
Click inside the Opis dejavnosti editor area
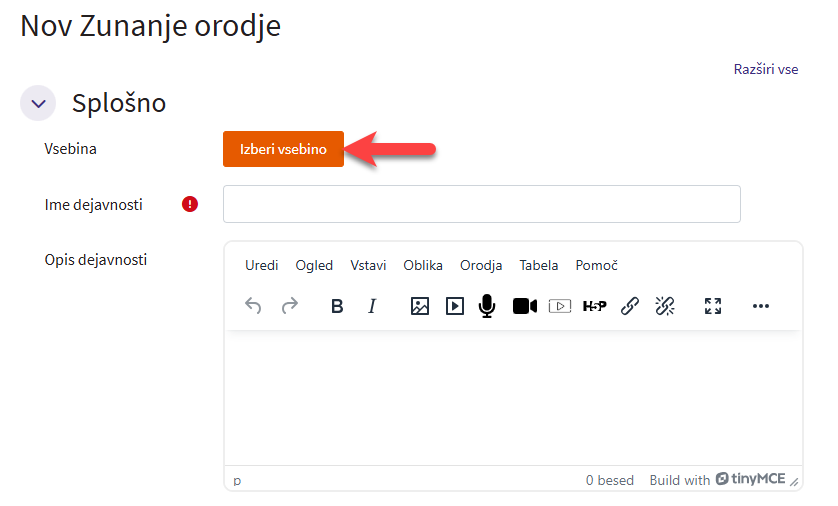tap(513, 398)
